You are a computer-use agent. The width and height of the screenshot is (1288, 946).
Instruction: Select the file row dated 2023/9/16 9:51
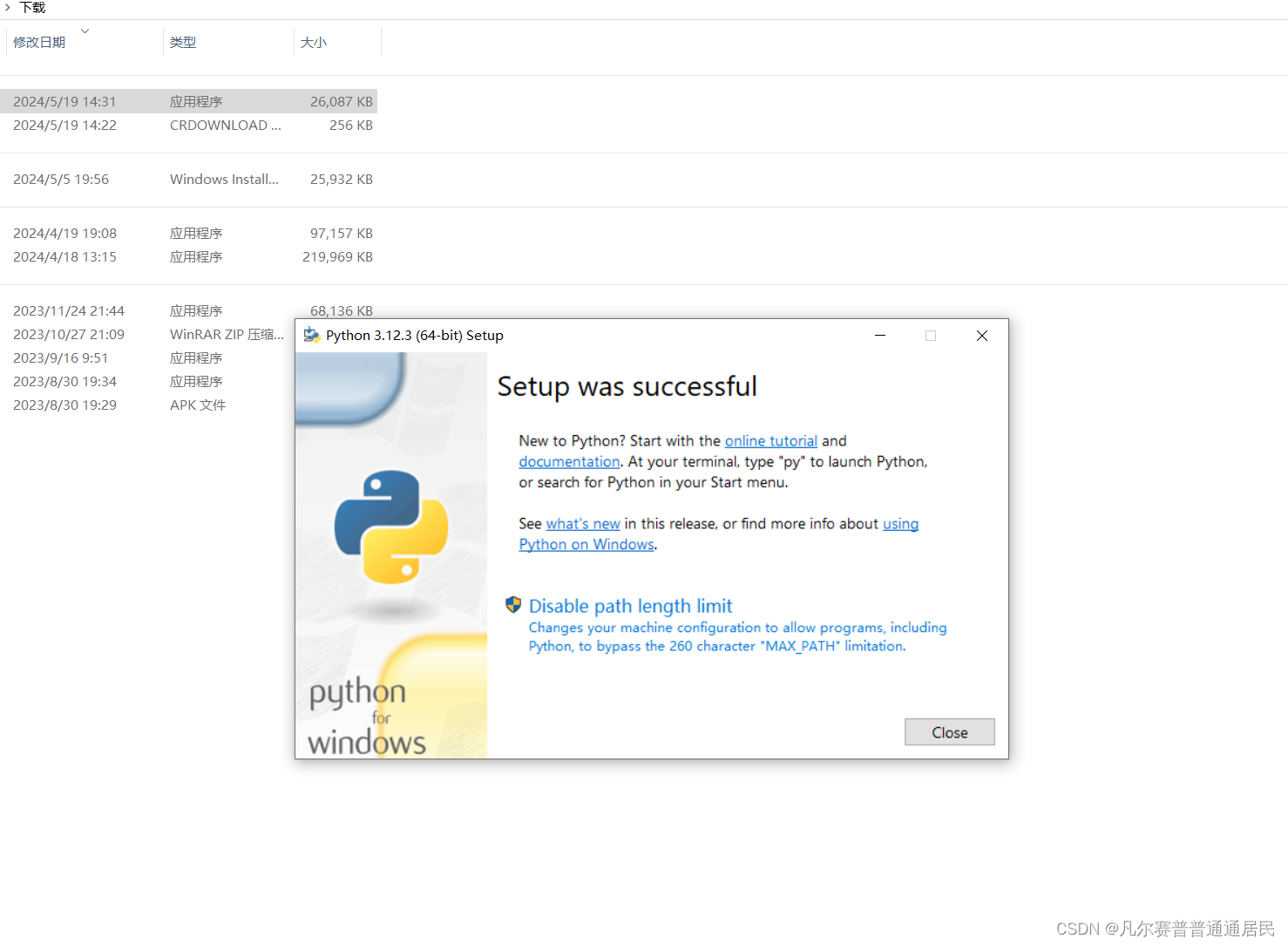pyautogui.click(x=147, y=357)
